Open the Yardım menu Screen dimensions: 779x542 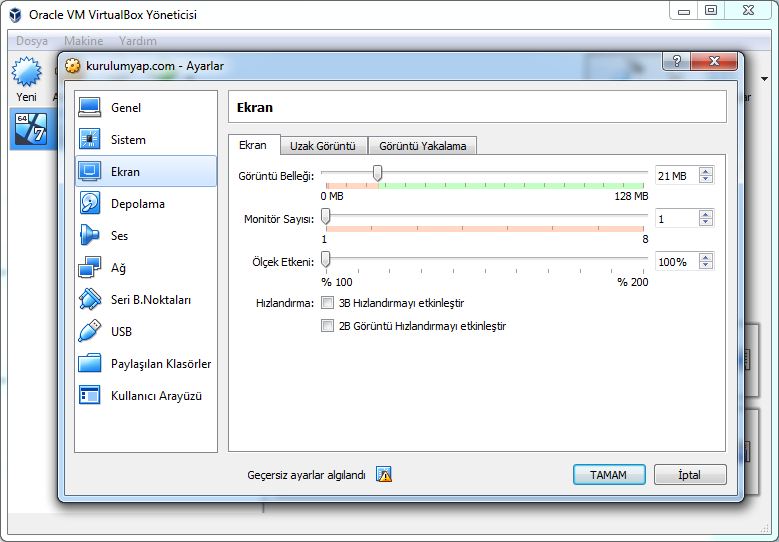[x=138, y=41]
